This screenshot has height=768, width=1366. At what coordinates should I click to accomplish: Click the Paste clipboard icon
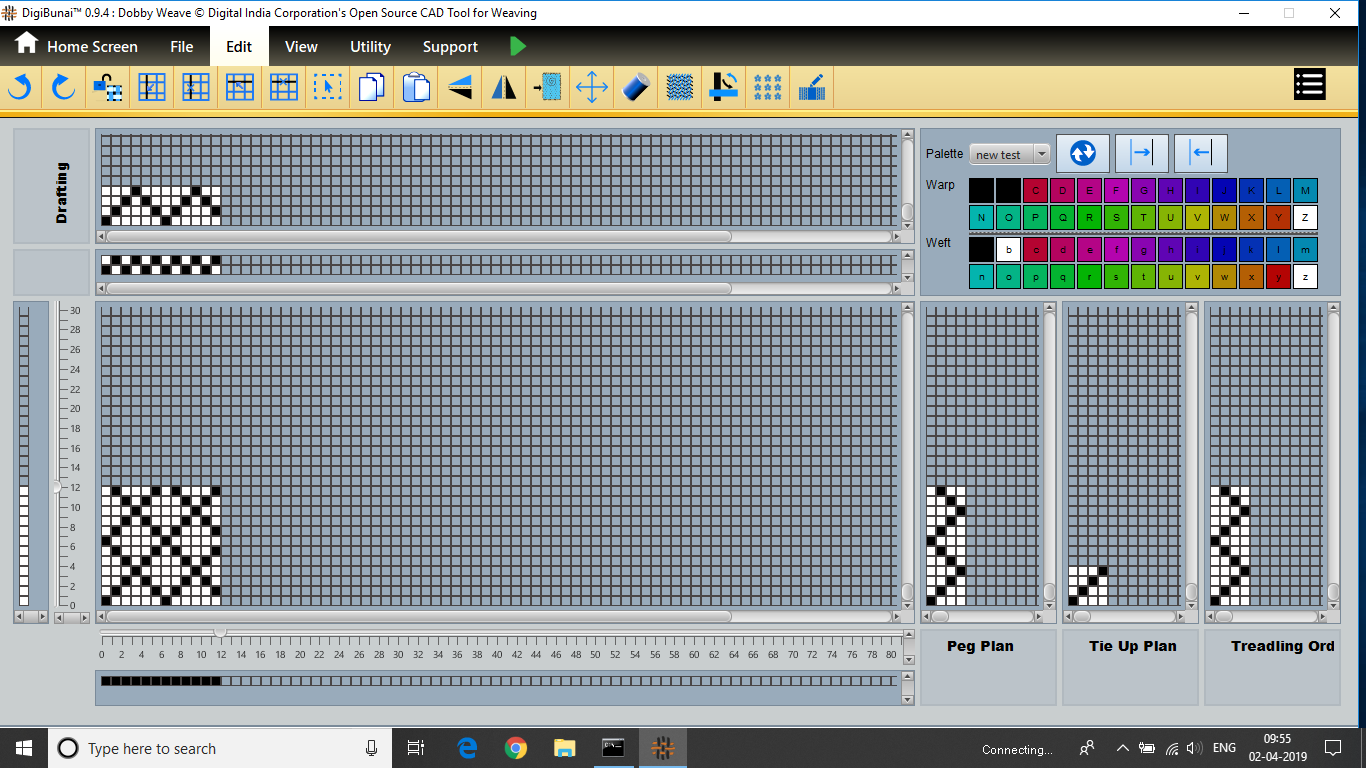416,88
